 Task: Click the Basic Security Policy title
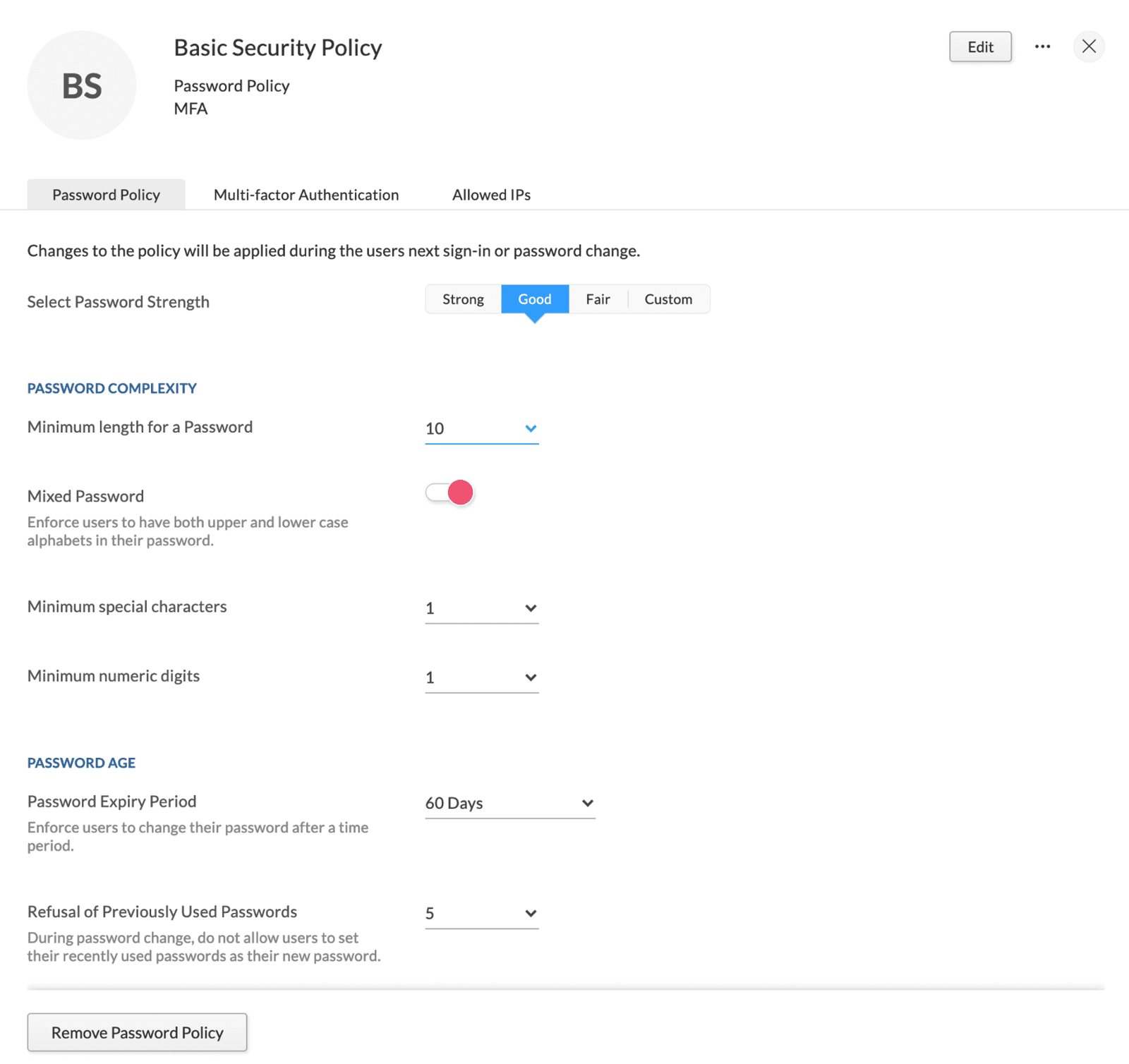[x=278, y=47]
